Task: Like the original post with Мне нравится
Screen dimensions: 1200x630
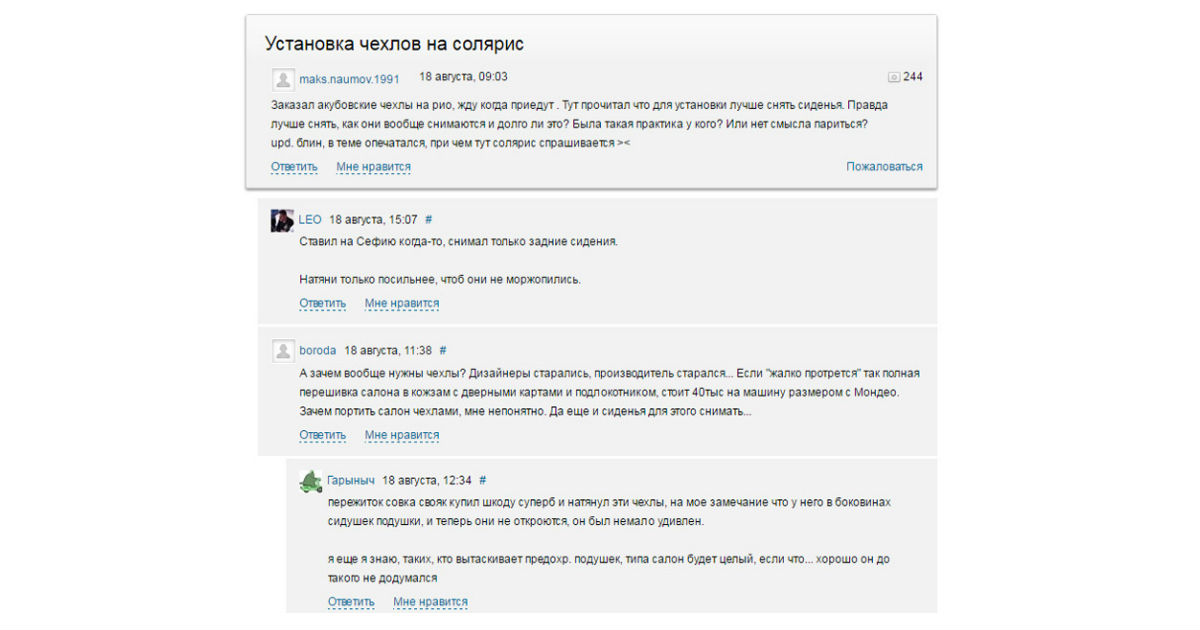Action: coord(373,167)
